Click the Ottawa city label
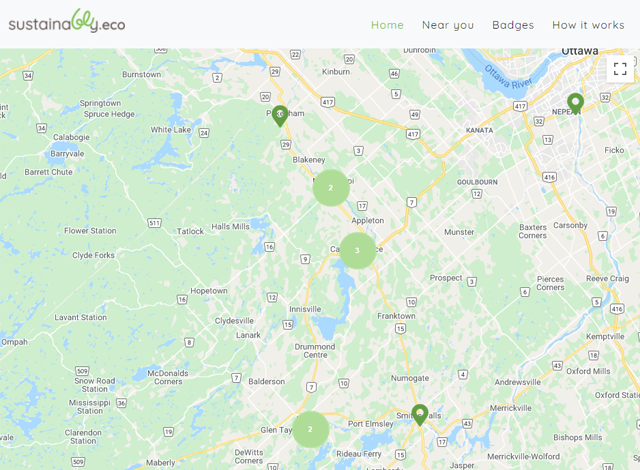 pyautogui.click(x=580, y=51)
